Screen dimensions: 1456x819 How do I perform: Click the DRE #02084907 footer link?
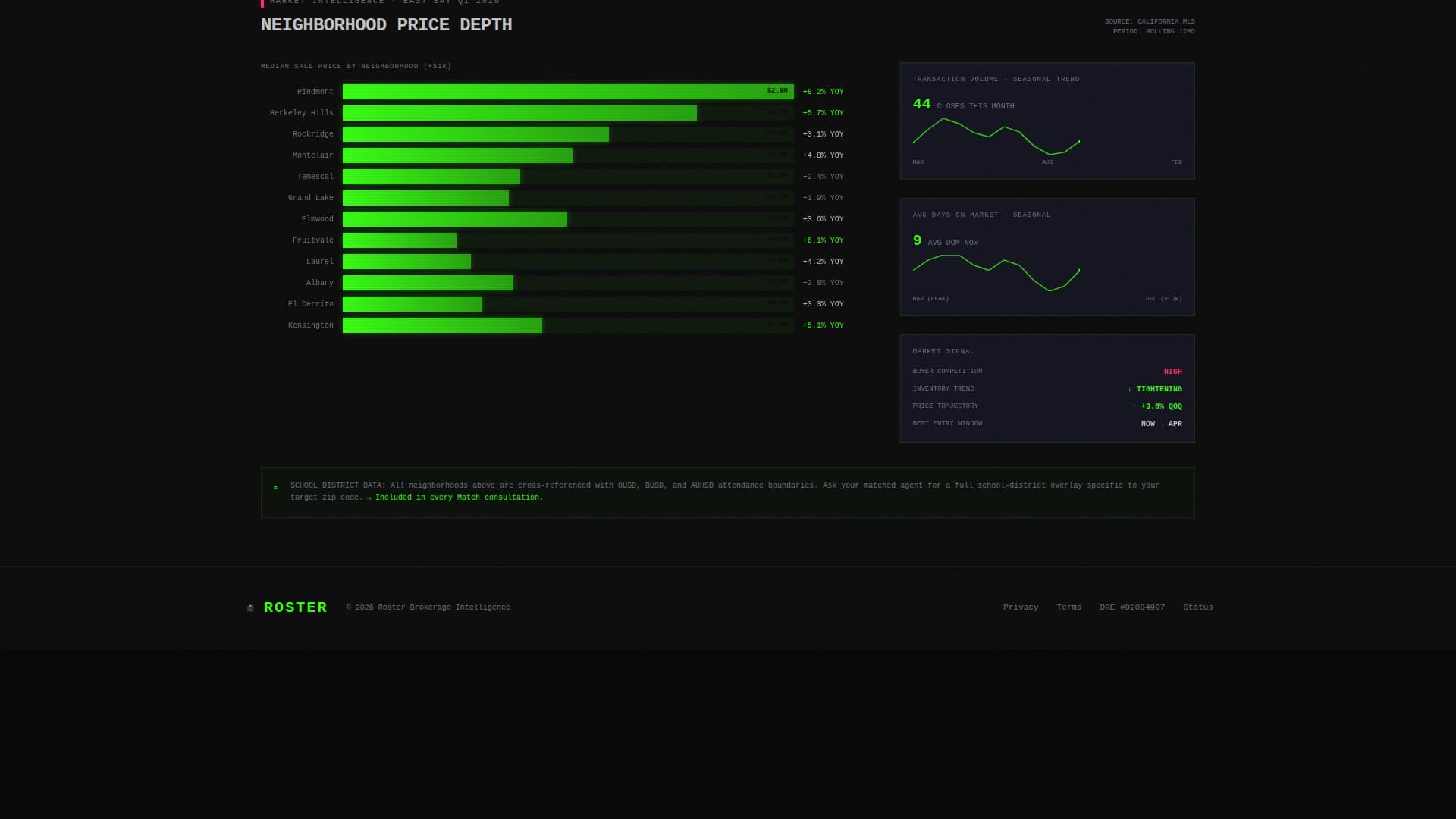1131,607
